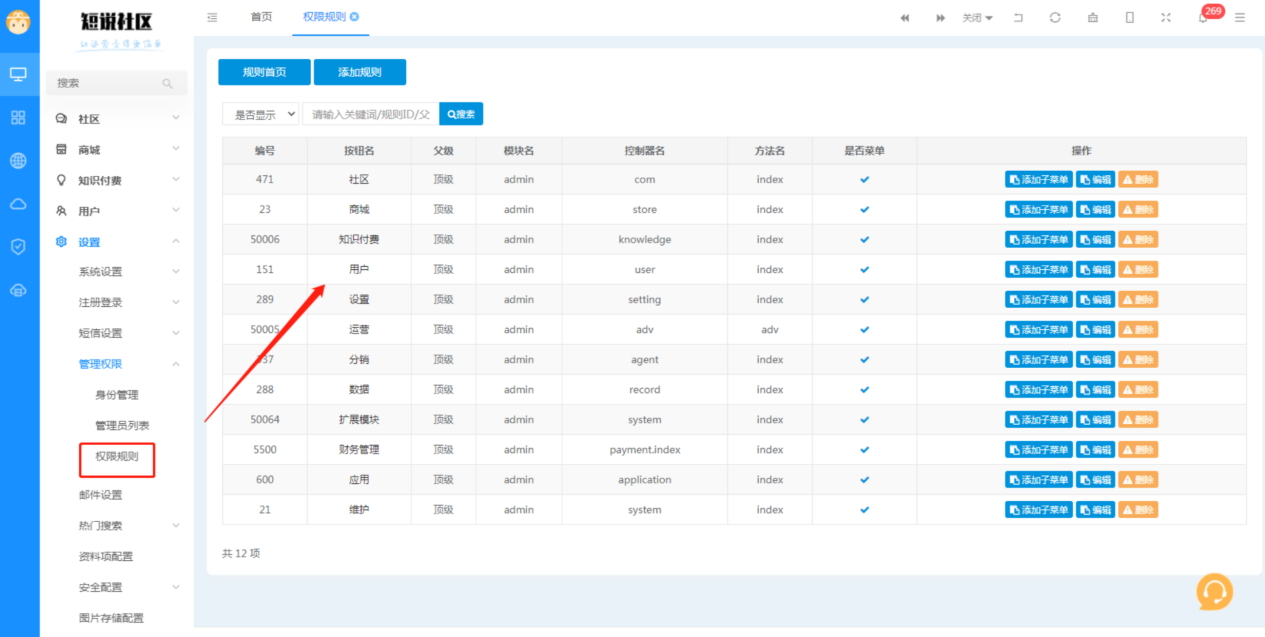Open the 是否显示 filter dropdown
The height and width of the screenshot is (637, 1265).
tap(260, 114)
